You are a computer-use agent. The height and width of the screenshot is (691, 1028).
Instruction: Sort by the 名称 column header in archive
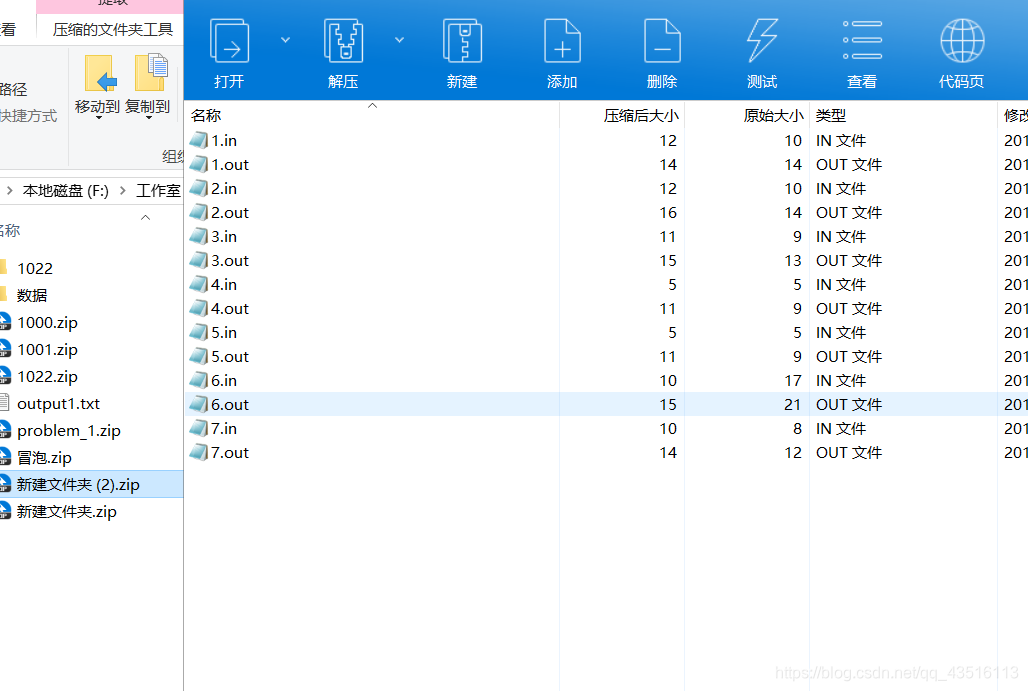tap(206, 116)
